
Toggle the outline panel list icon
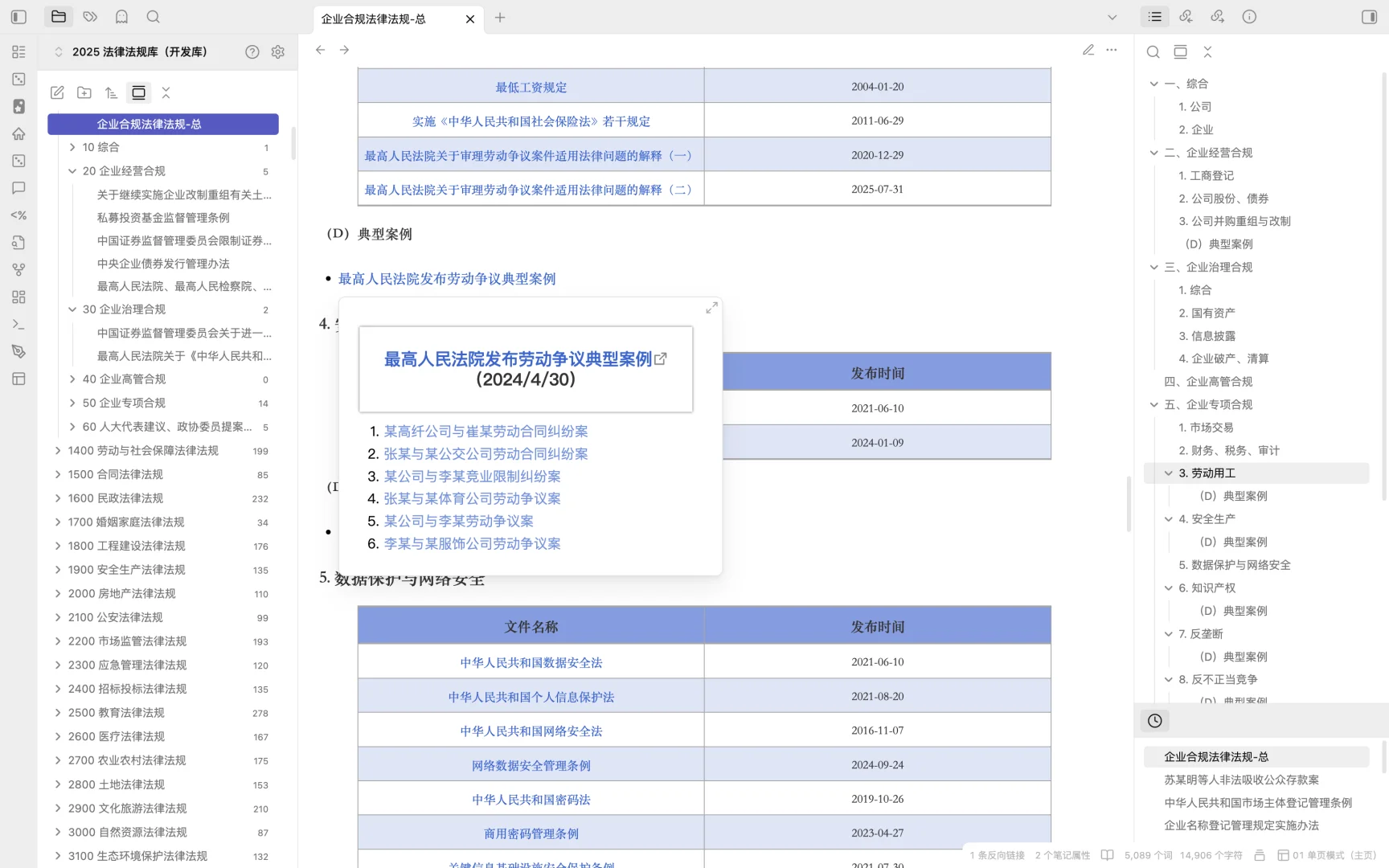[1154, 16]
